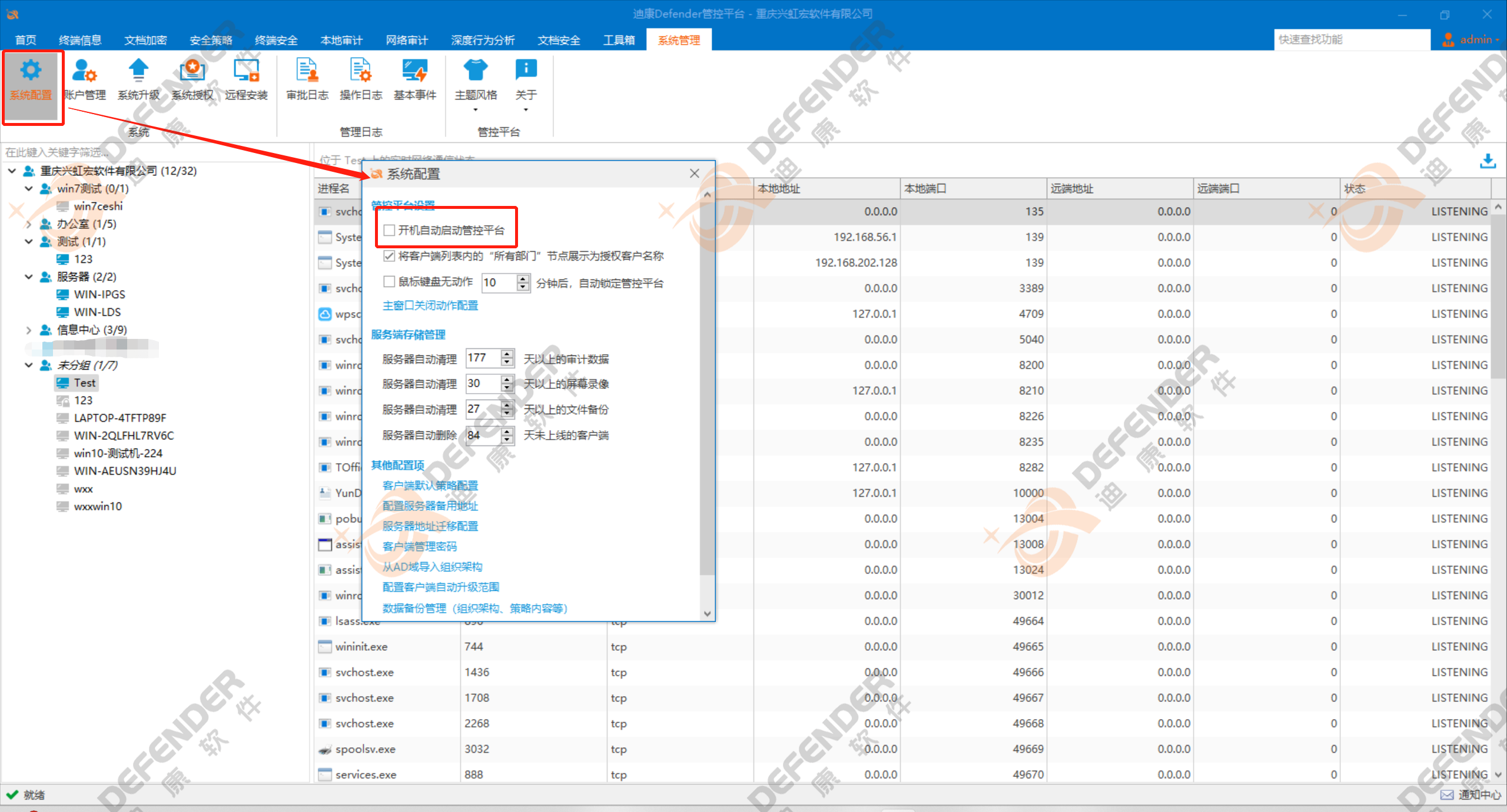Switch to the 终端安全 ribbon tab
The image size is (1507, 812).
276,40
